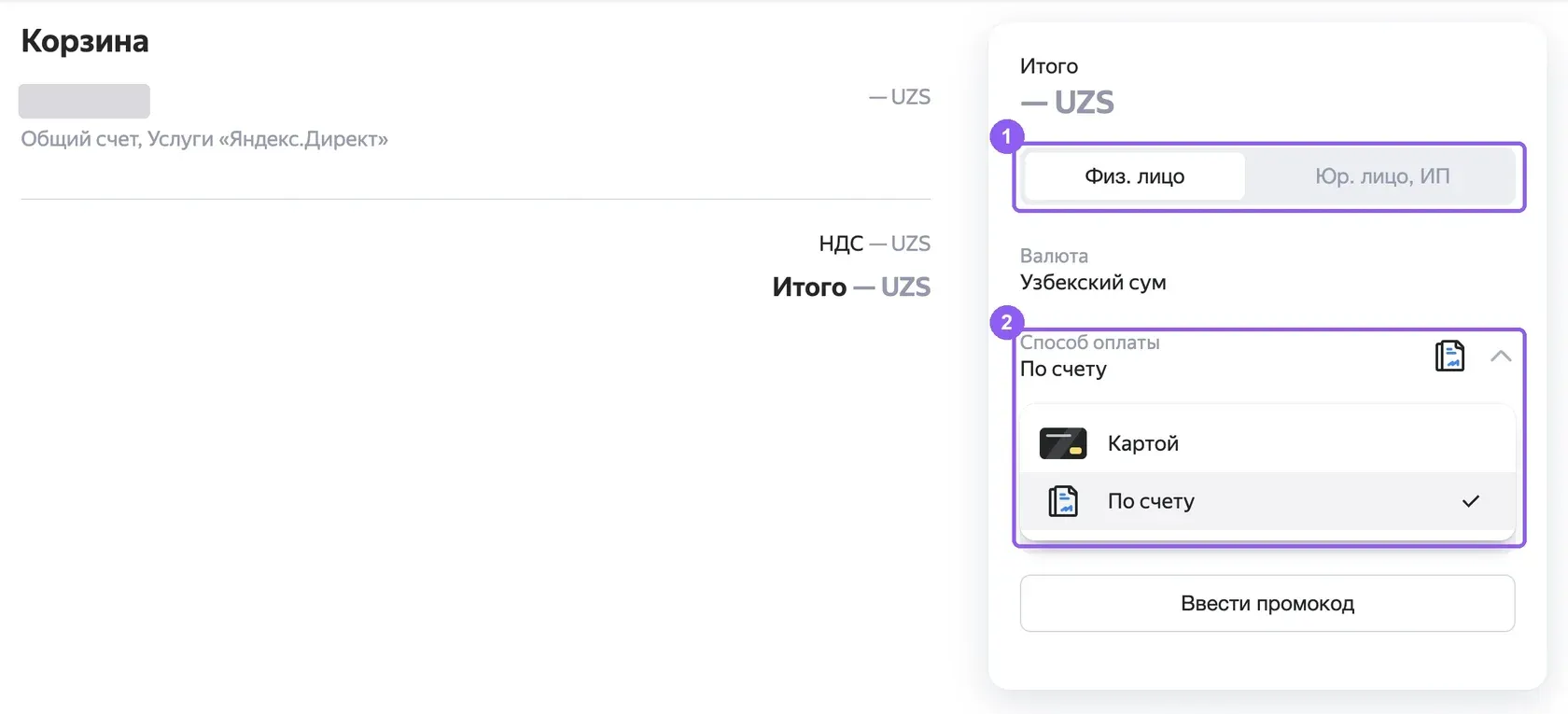Click Ввести промокод button

pos(1267,603)
